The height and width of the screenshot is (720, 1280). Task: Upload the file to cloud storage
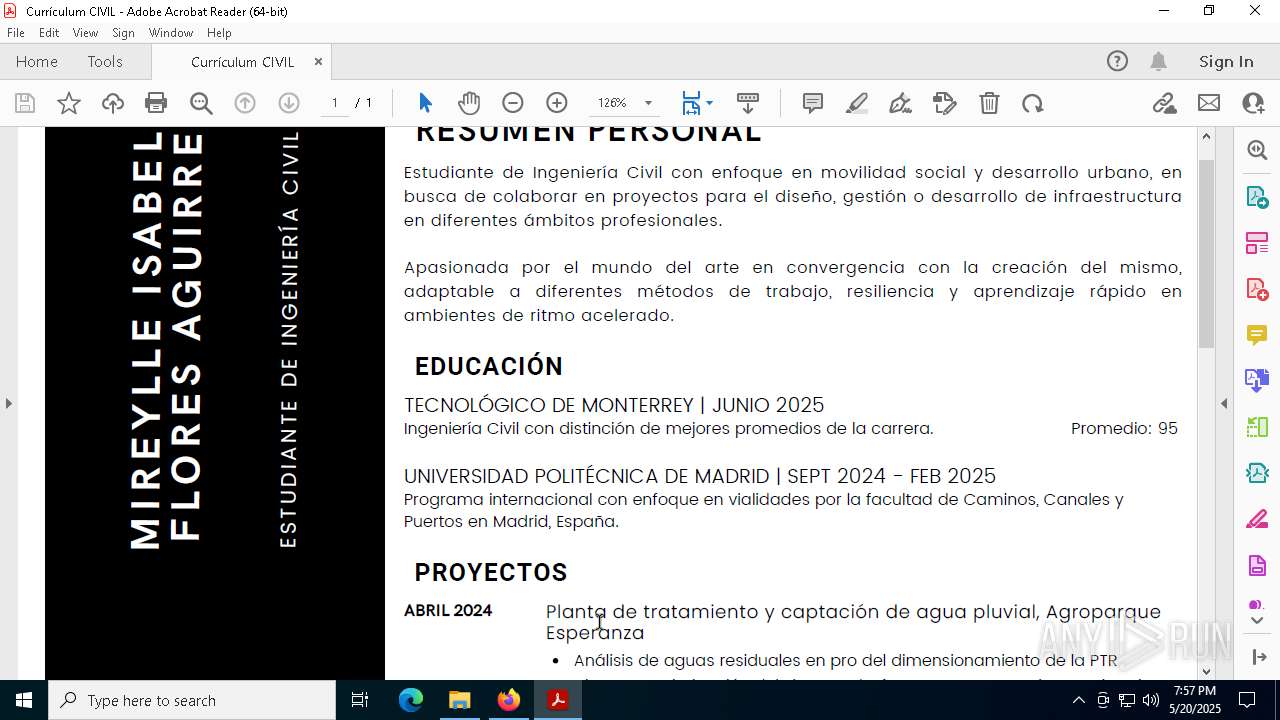pyautogui.click(x=113, y=103)
